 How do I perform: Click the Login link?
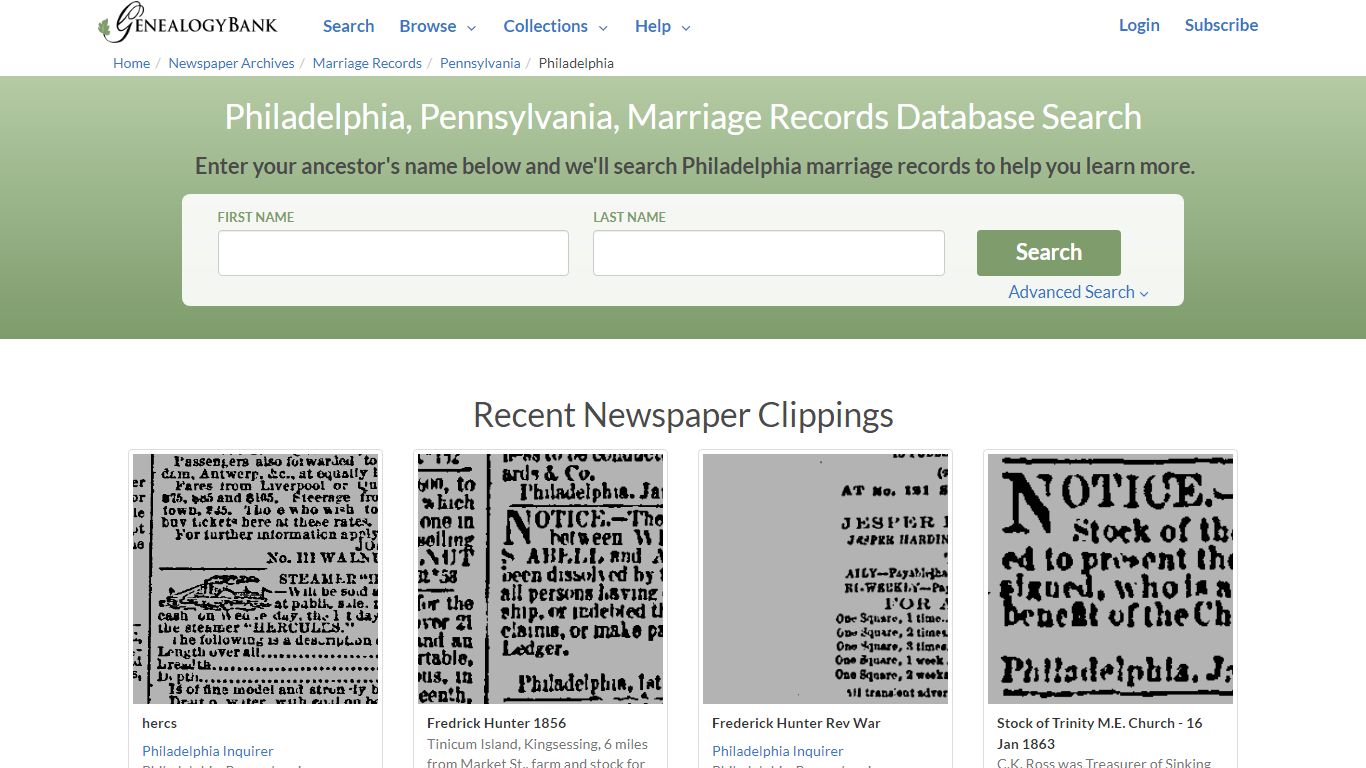[x=1139, y=25]
